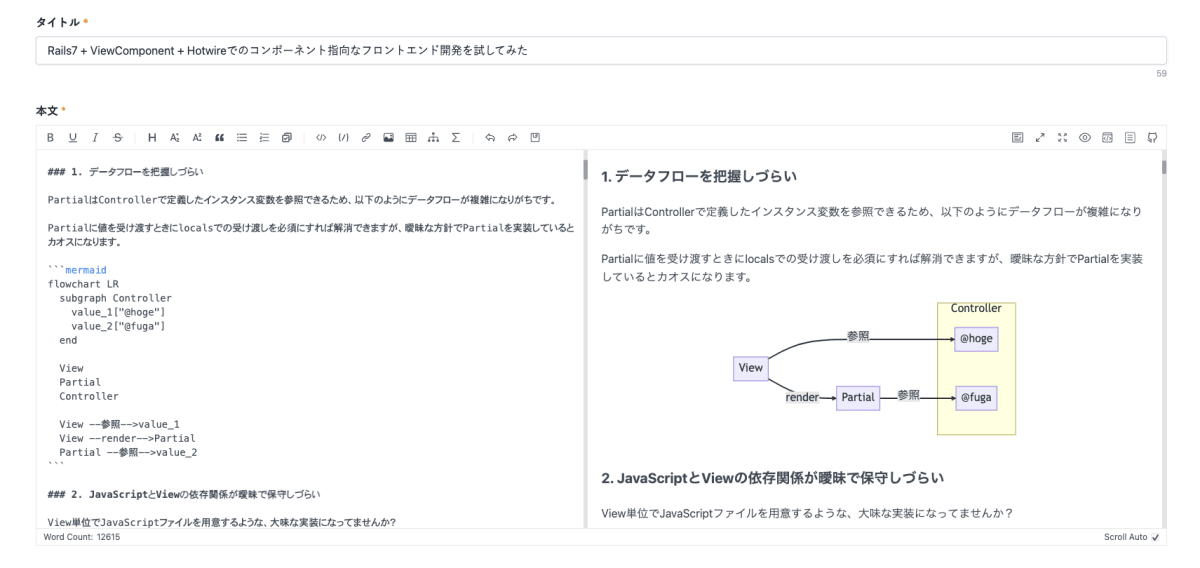Viewport: 1200px width, 568px height.
Task: Click the preview heading 2. JavaScriptとViewの依存関係
Action: point(773,478)
